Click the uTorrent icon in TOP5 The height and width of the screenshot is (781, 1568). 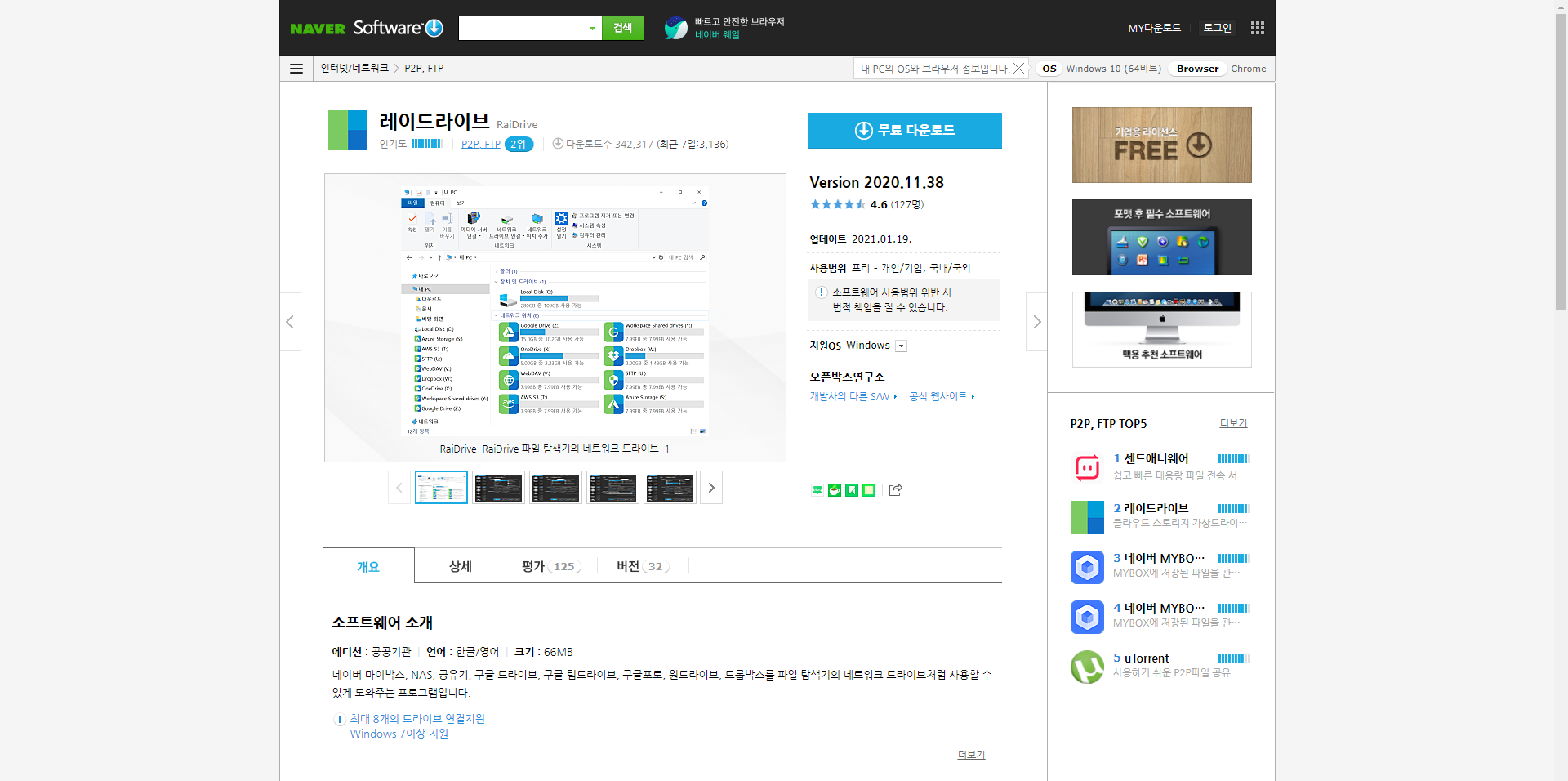pos(1087,667)
